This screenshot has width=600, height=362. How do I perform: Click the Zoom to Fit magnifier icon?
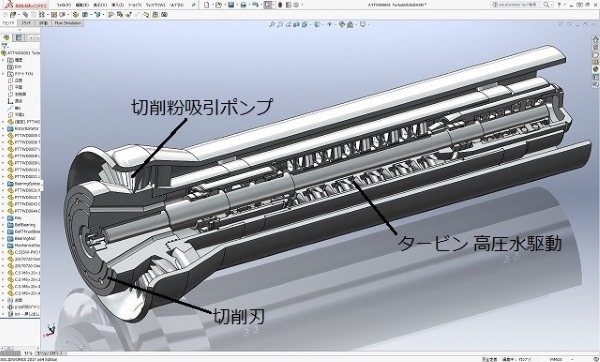tap(272, 24)
